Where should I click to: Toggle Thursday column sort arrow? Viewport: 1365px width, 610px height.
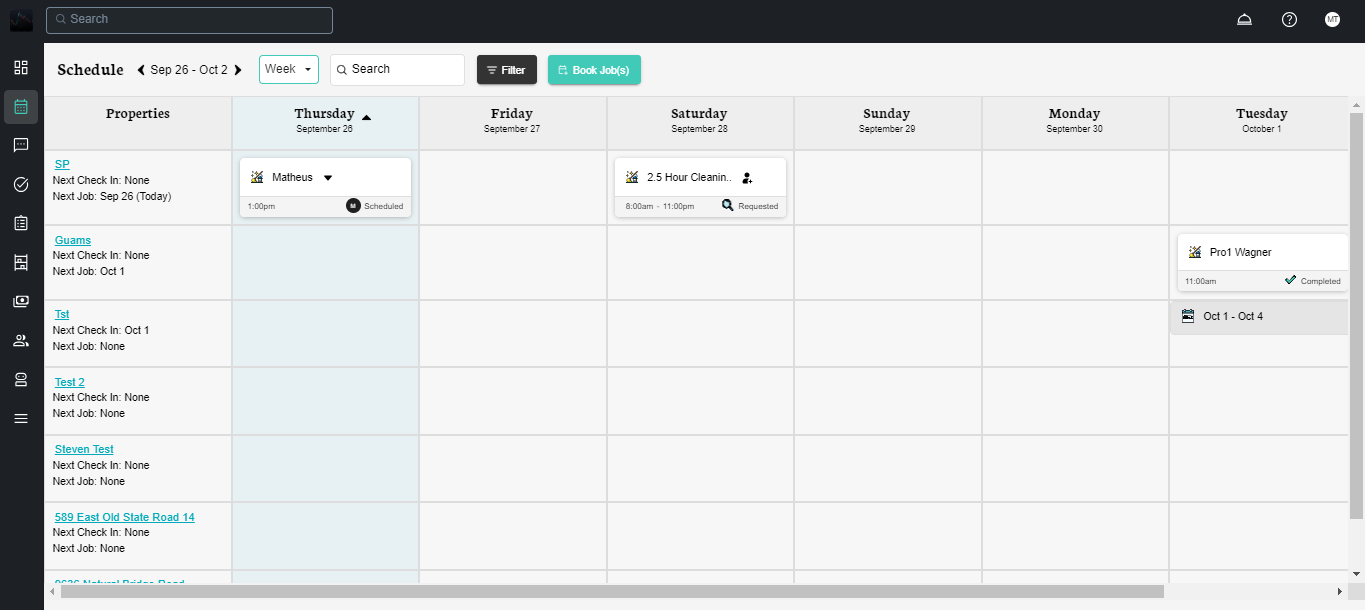[x=366, y=117]
